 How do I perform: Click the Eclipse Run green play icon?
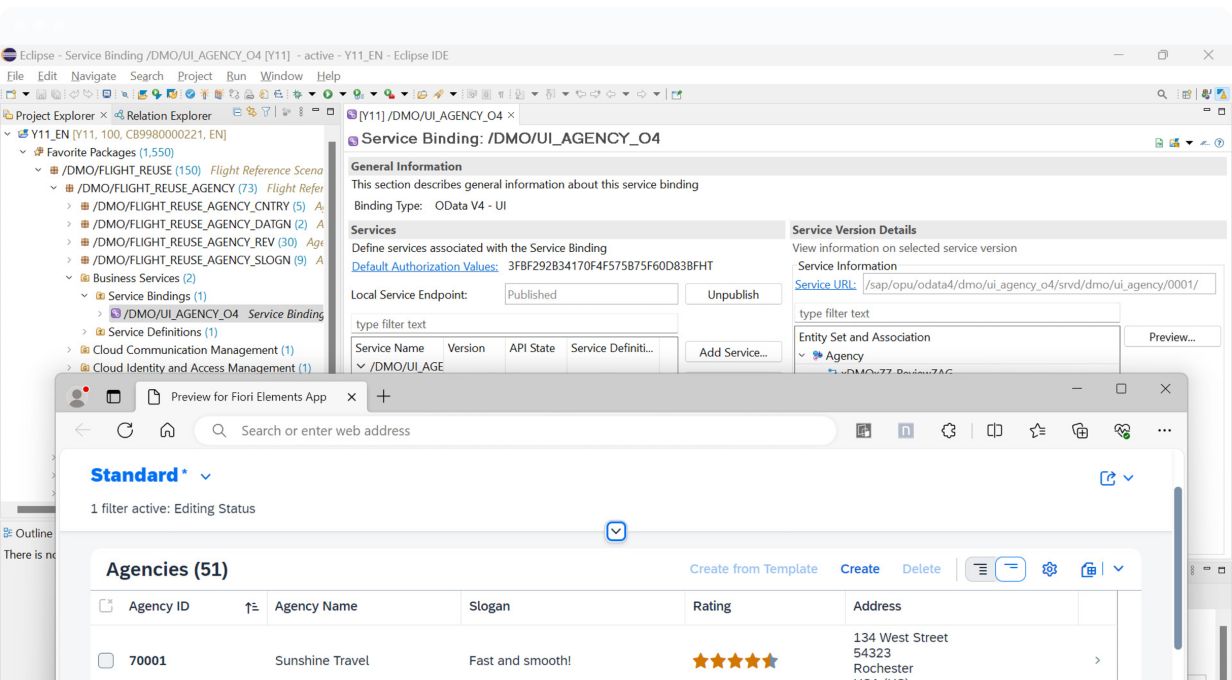point(327,94)
